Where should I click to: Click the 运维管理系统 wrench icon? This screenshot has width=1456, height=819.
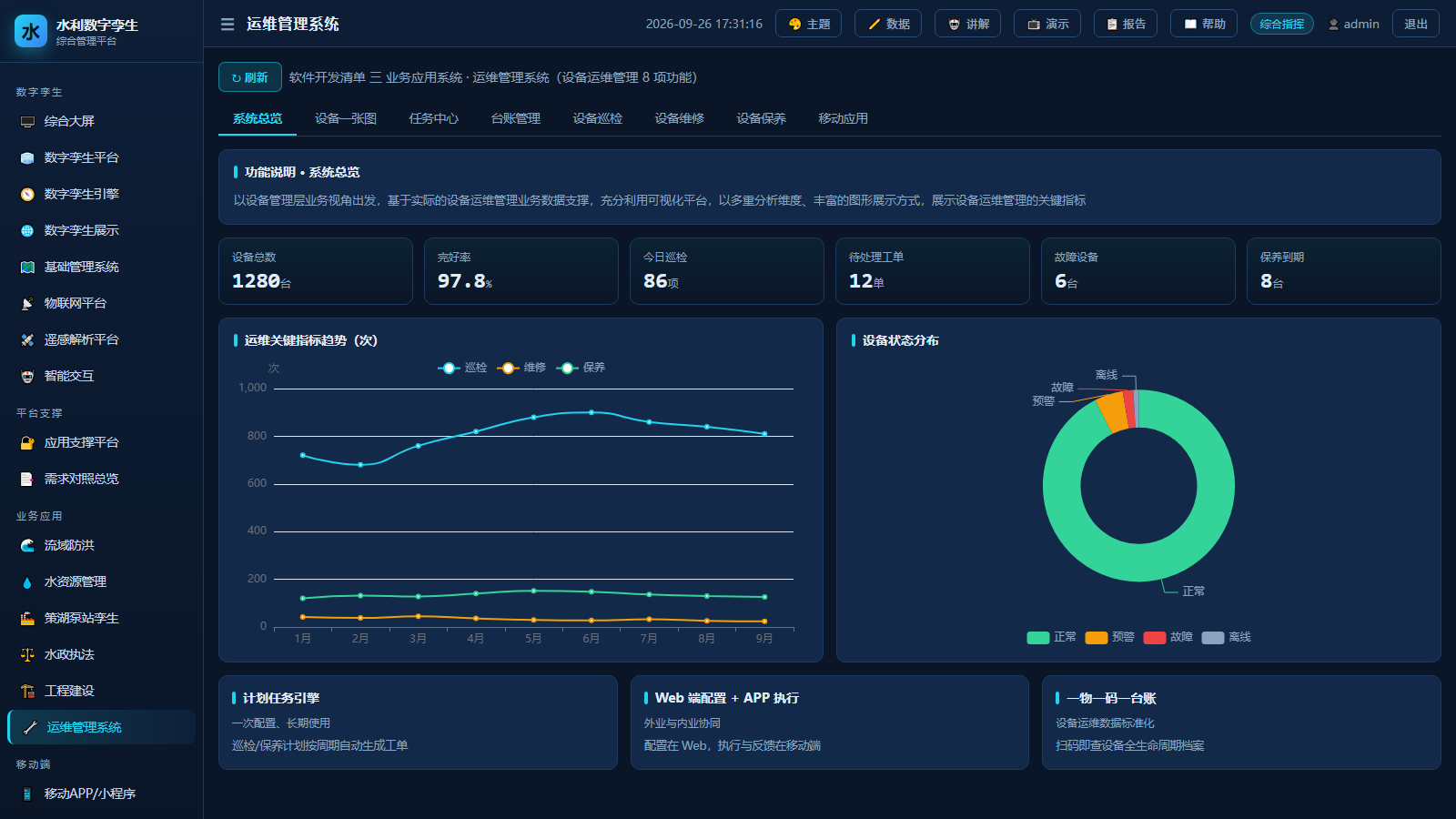click(30, 728)
